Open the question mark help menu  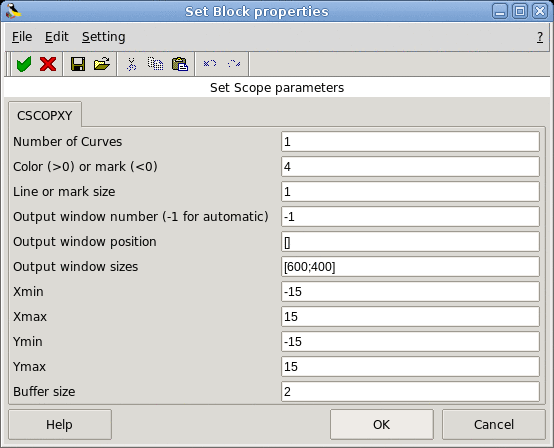[x=540, y=37]
